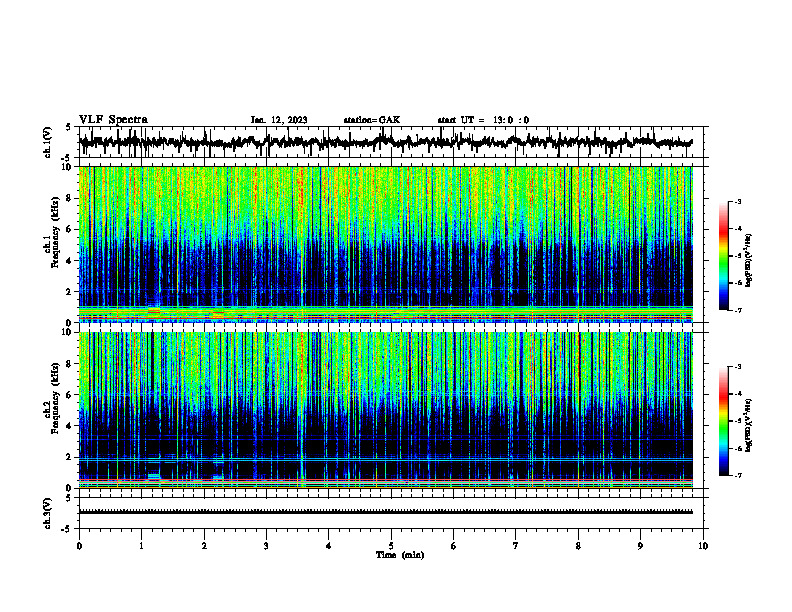
Task: Click time axis tick label "9"
Action: click(x=640, y=546)
